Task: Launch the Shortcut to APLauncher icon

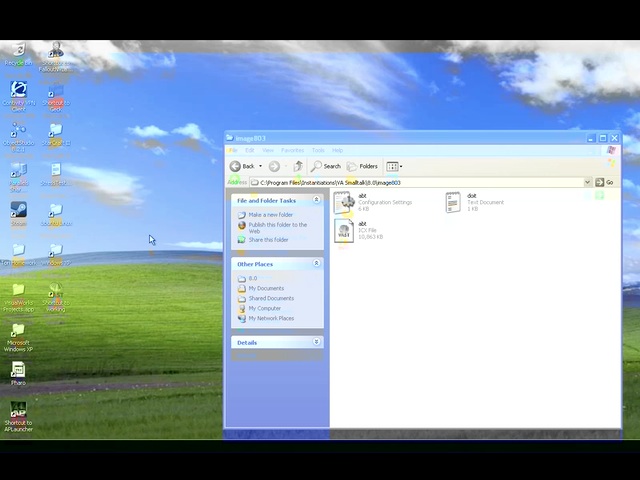Action: click(x=18, y=416)
